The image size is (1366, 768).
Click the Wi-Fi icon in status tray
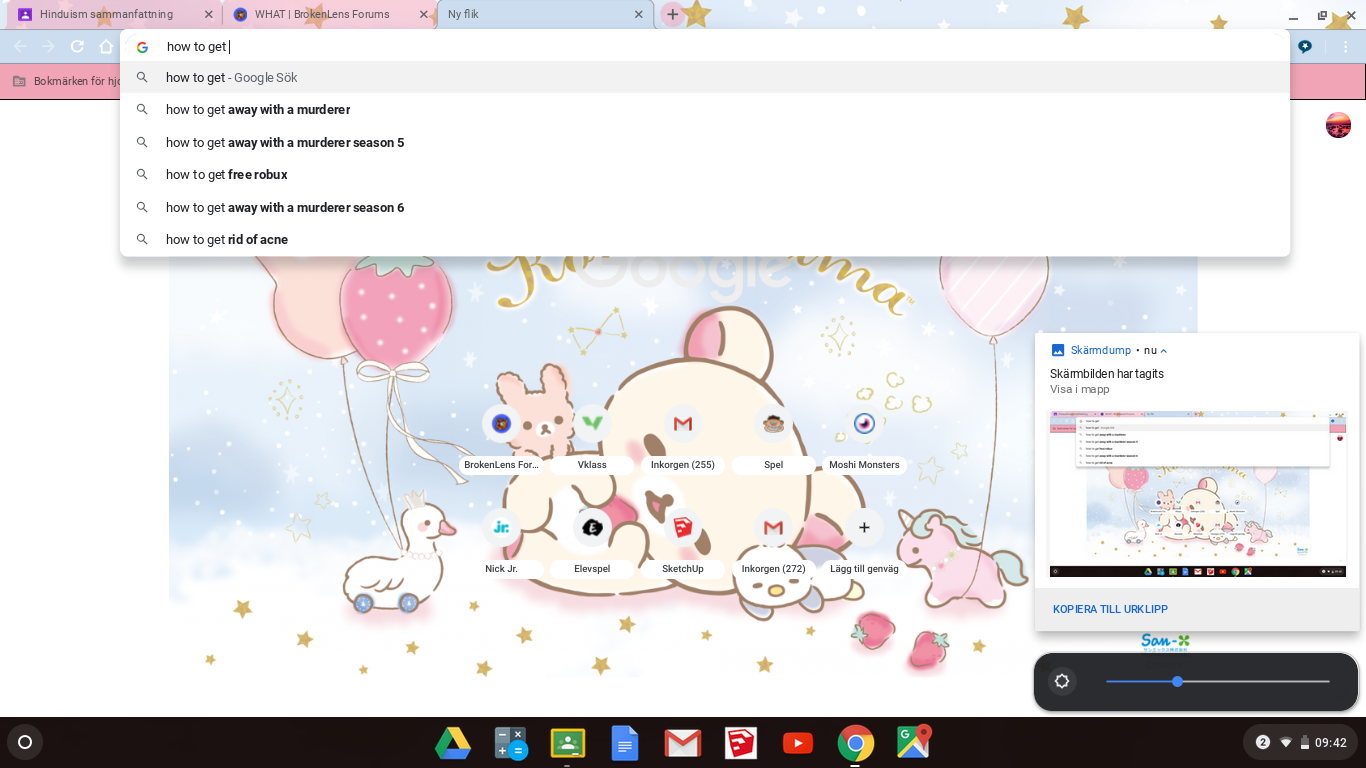[1286, 743]
